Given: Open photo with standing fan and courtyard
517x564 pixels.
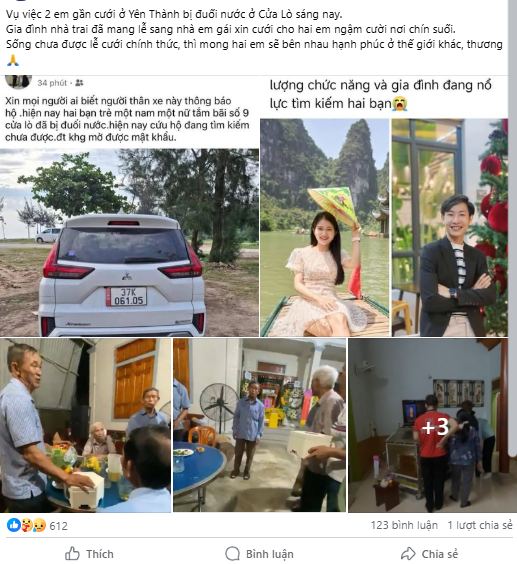Looking at the screenshot, I should 259,425.
